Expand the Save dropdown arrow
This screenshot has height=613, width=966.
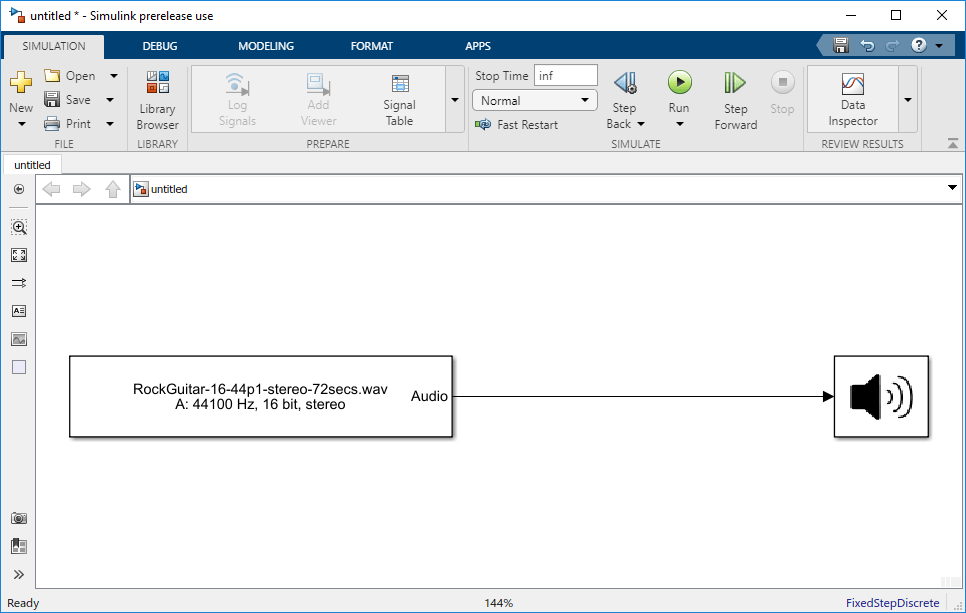pos(110,100)
